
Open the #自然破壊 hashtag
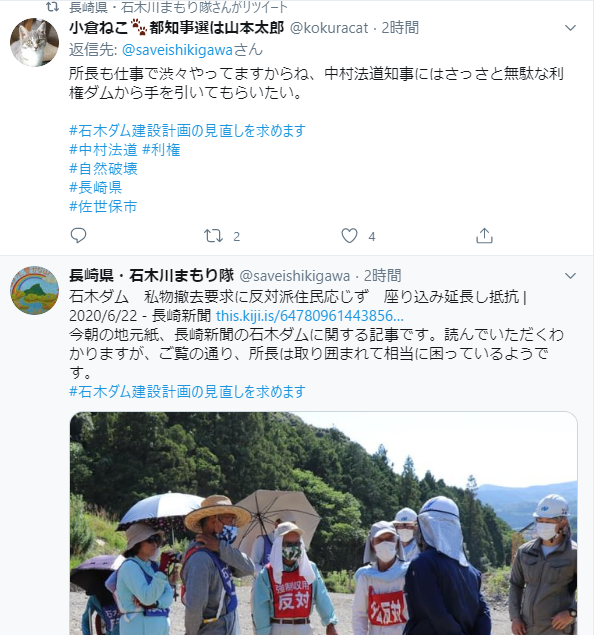tap(104, 168)
